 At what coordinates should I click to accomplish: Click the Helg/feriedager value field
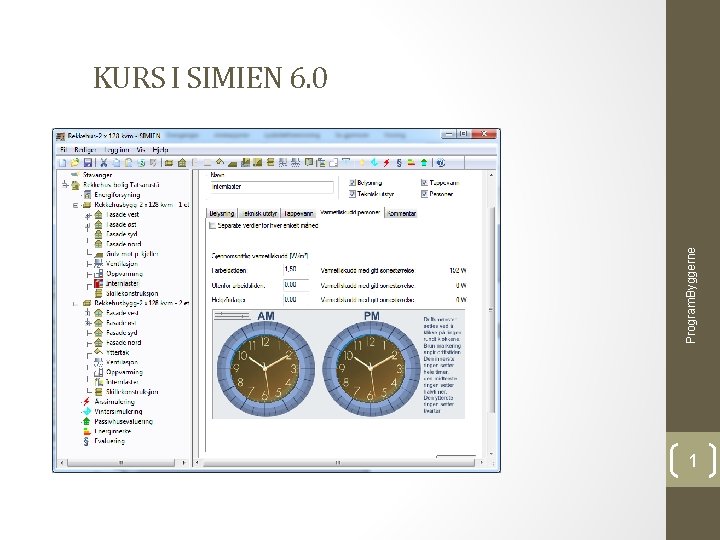(x=296, y=300)
